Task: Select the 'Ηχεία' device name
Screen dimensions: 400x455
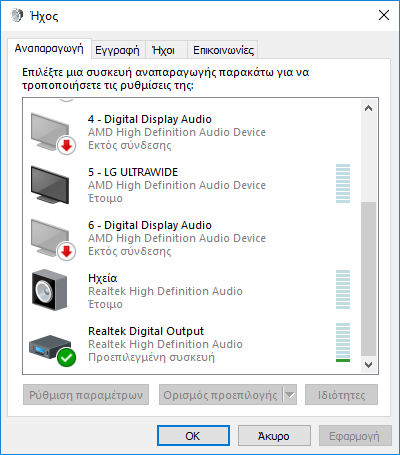Action: [103, 278]
